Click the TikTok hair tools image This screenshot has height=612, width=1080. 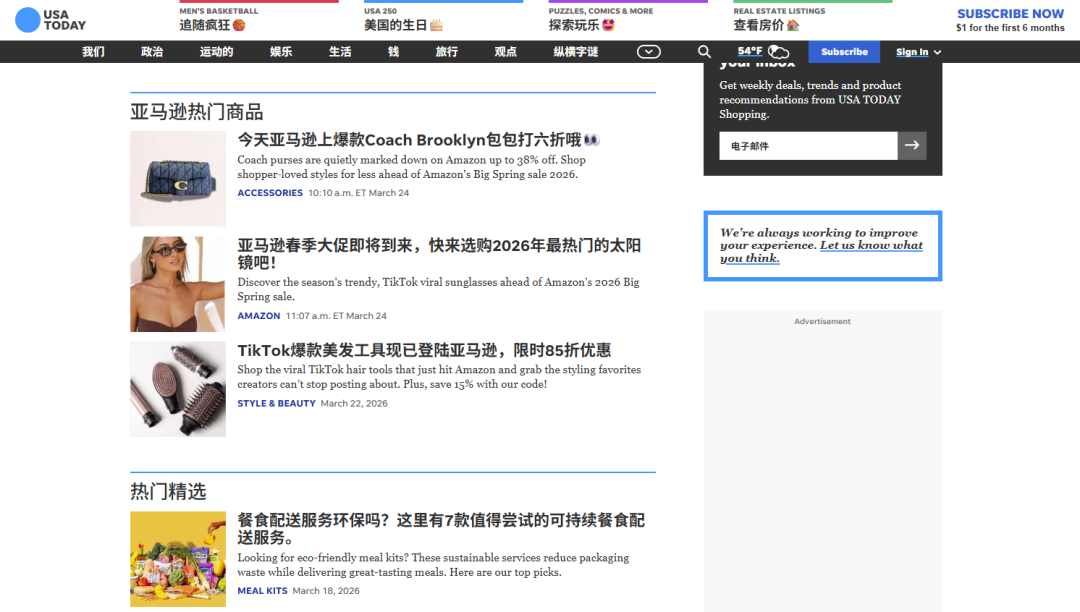click(178, 389)
